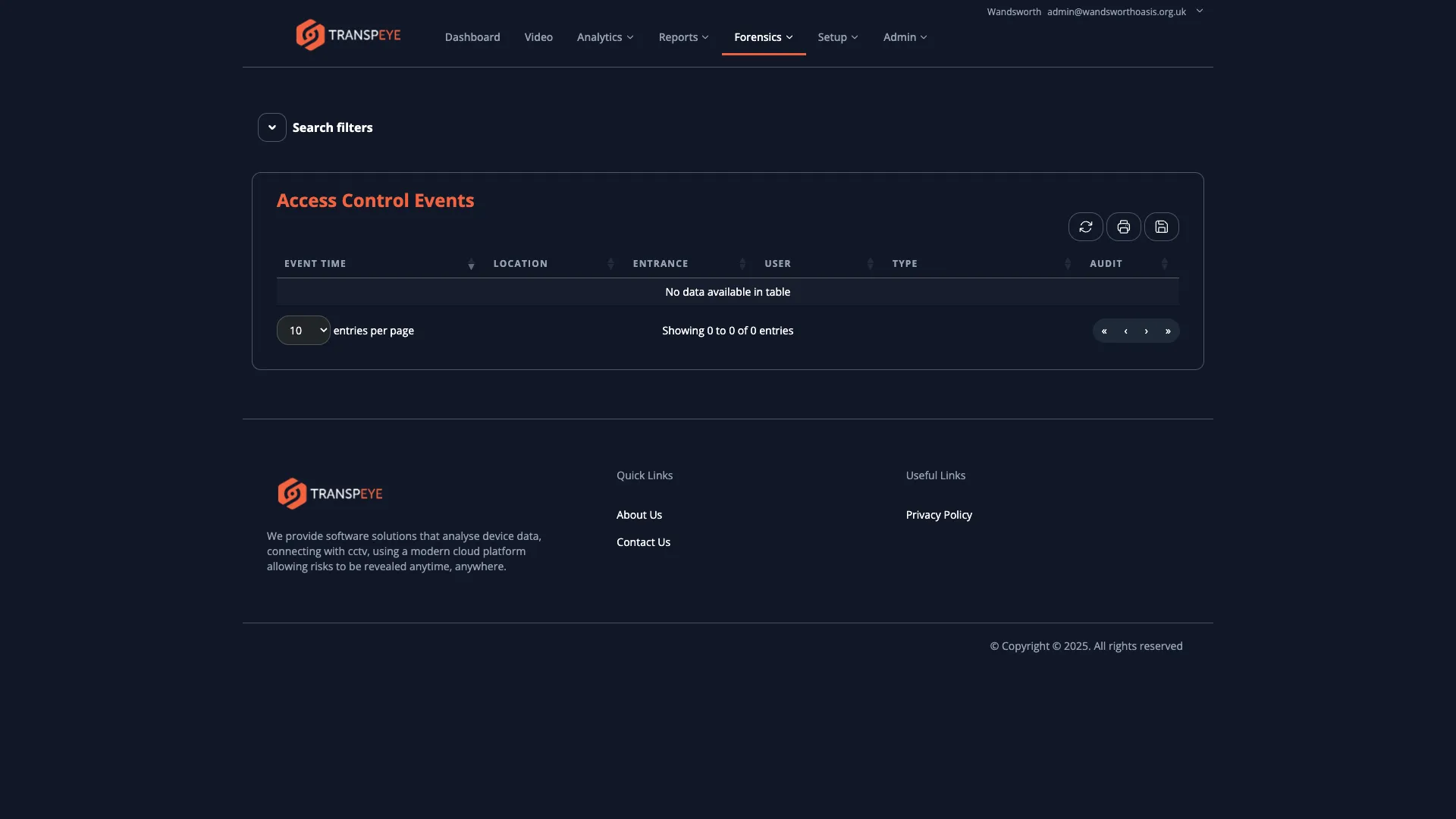Viewport: 1456px width, 819px height.
Task: Refresh the Access Control Events table
Action: (x=1086, y=227)
